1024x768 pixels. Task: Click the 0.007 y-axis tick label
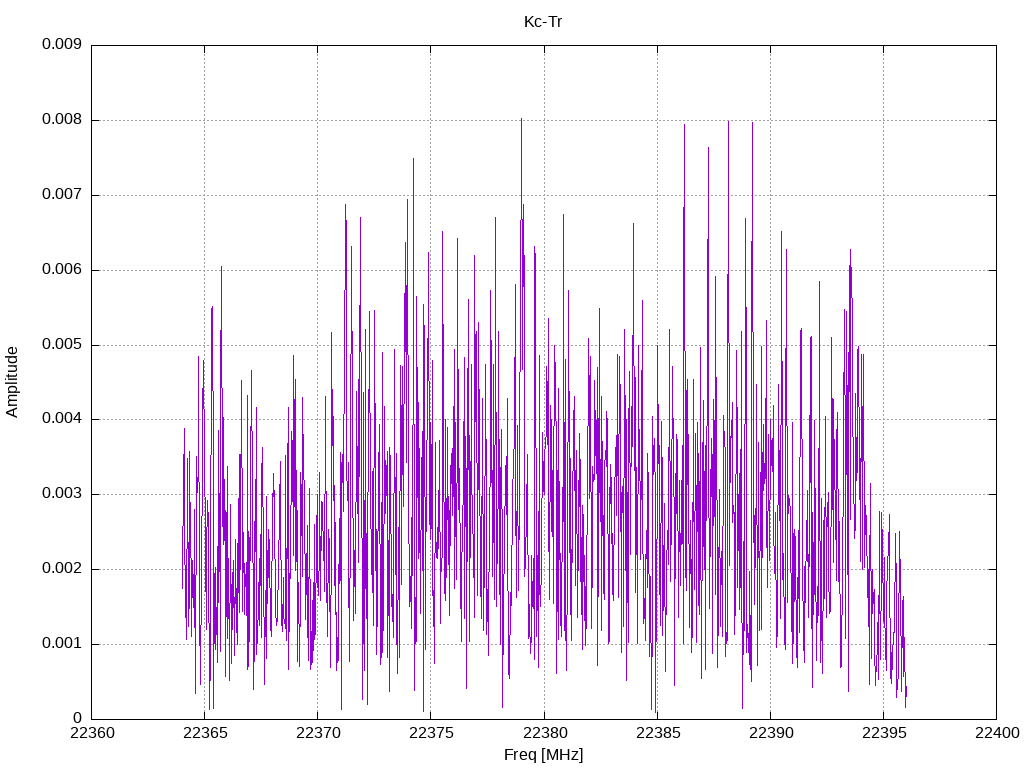pyautogui.click(x=62, y=194)
